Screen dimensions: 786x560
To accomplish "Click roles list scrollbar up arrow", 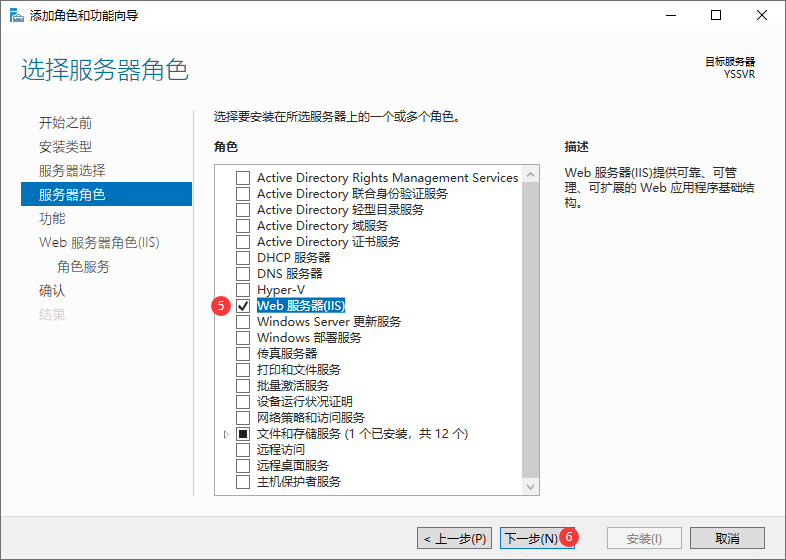I will point(530,174).
